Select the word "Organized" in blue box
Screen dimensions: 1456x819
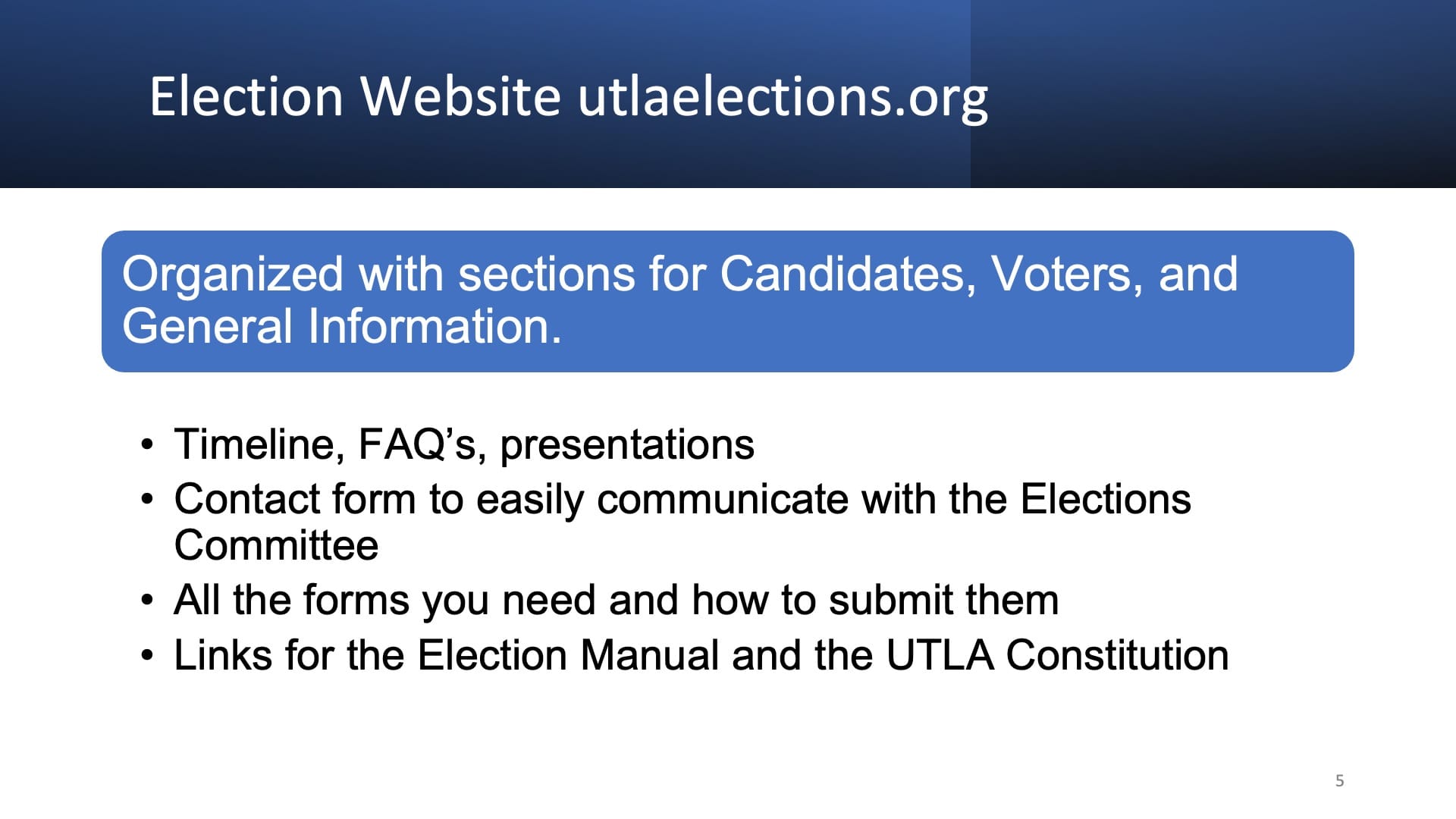coord(233,274)
